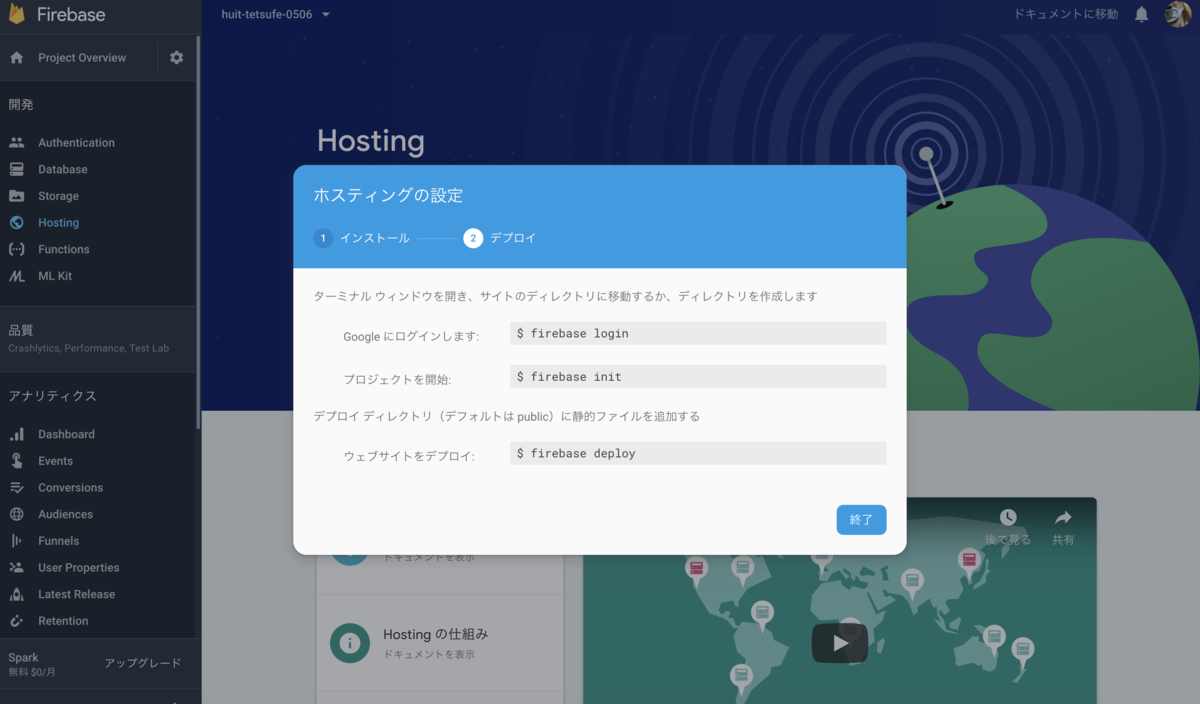Click the Functions brackets icon
Screen dimensions: 1200x704
point(16,249)
